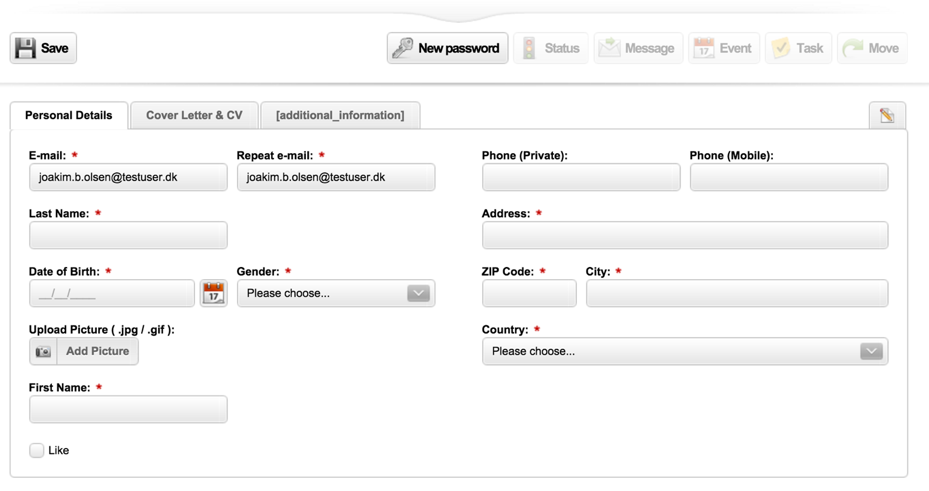This screenshot has height=491, width=929.
Task: Click the ZIP Code field
Action: [x=529, y=293]
